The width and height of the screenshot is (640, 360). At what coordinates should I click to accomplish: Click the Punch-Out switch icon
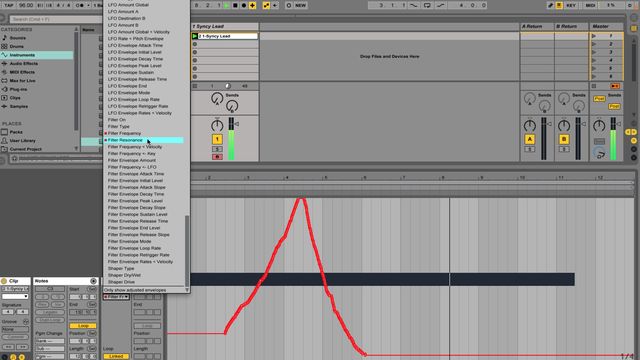[x=441, y=5]
